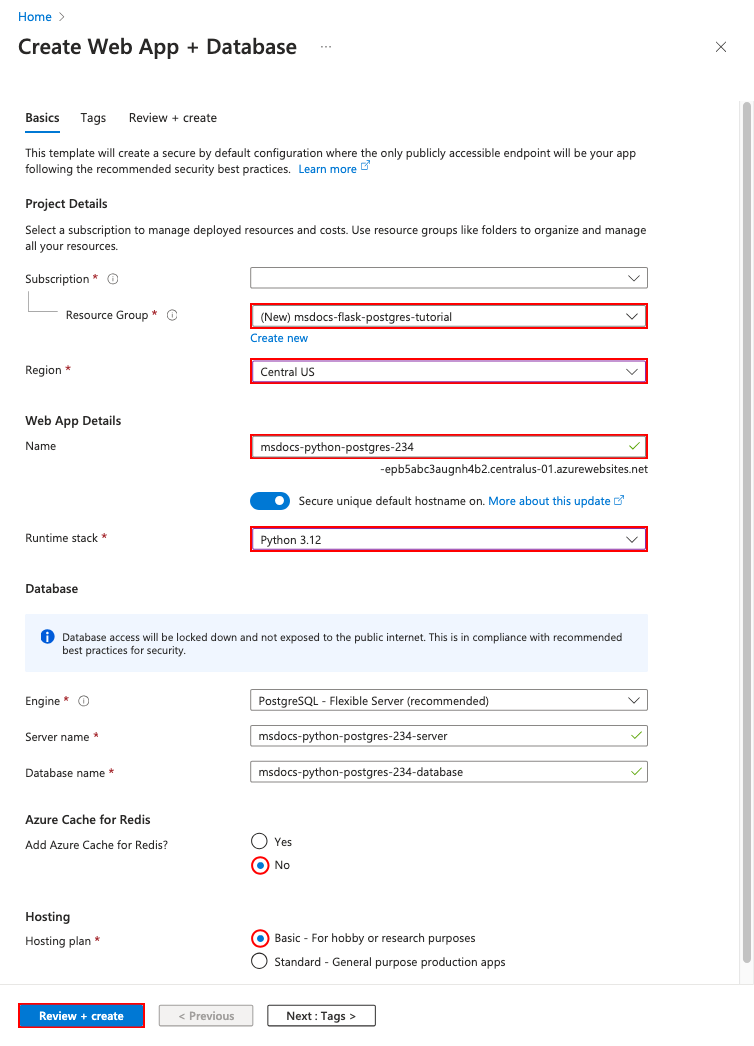The width and height of the screenshot is (754, 1046).
Task: Switch to the Tags tab
Action: pyautogui.click(x=93, y=118)
